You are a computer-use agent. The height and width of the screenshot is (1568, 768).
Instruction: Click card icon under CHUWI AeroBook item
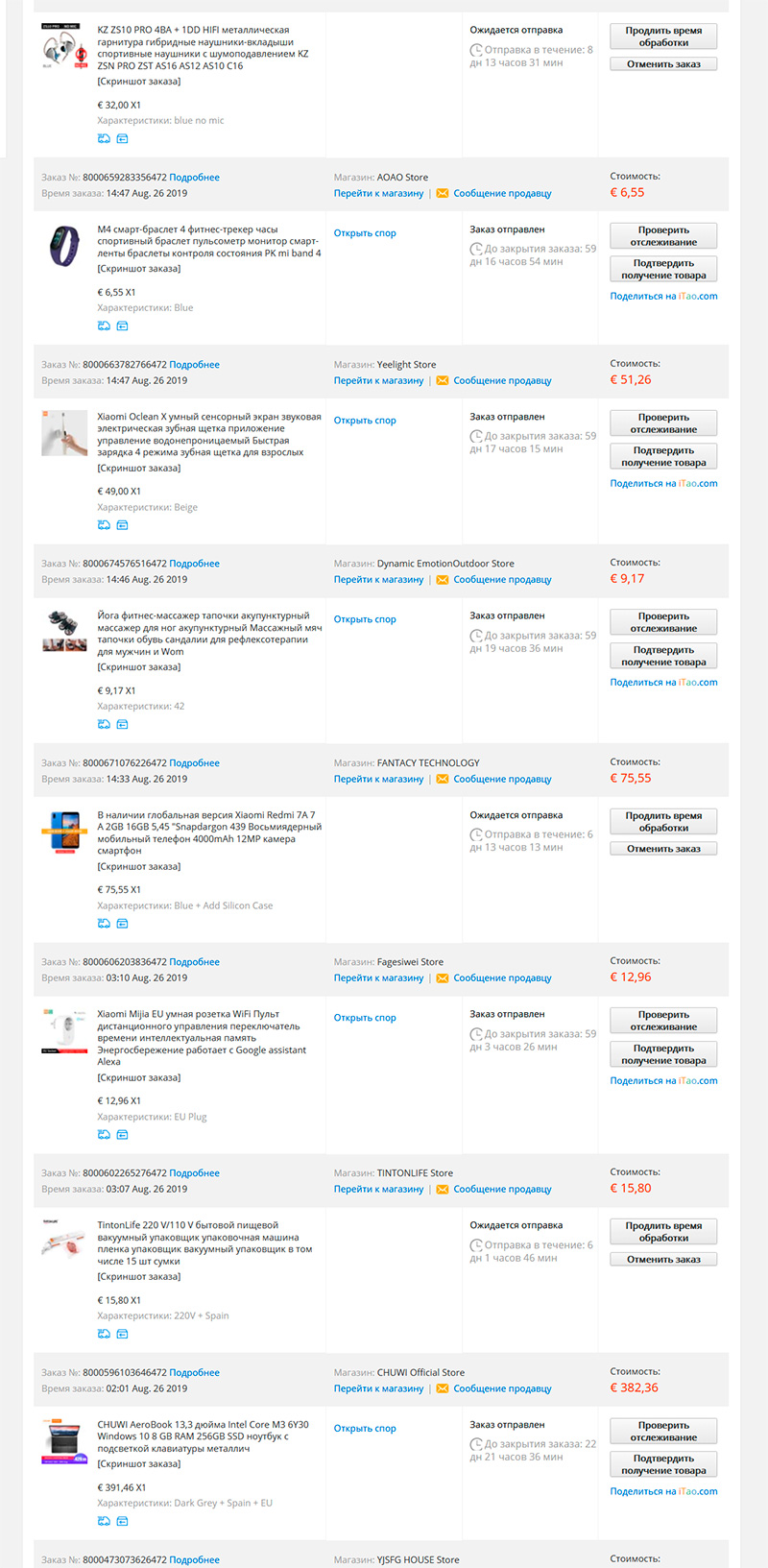tap(122, 1521)
